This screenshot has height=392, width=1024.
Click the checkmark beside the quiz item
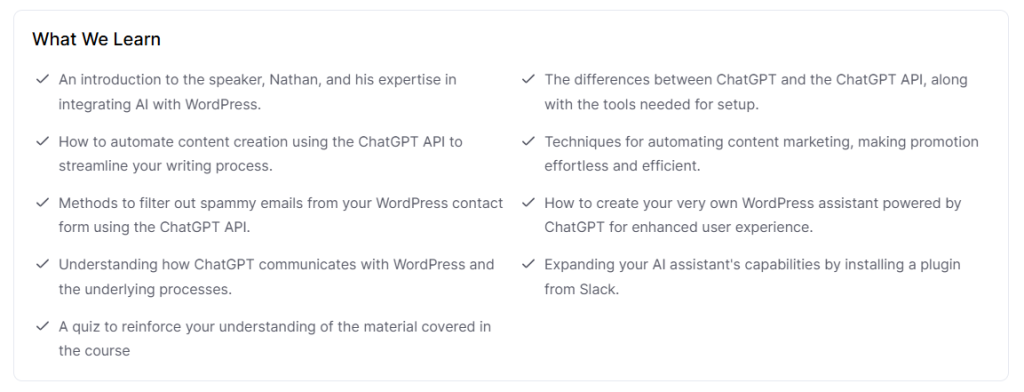coord(42,326)
